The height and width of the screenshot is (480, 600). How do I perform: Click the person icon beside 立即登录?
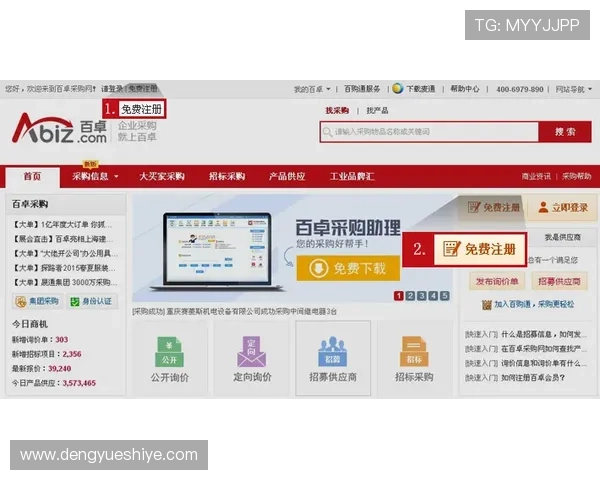tap(543, 207)
